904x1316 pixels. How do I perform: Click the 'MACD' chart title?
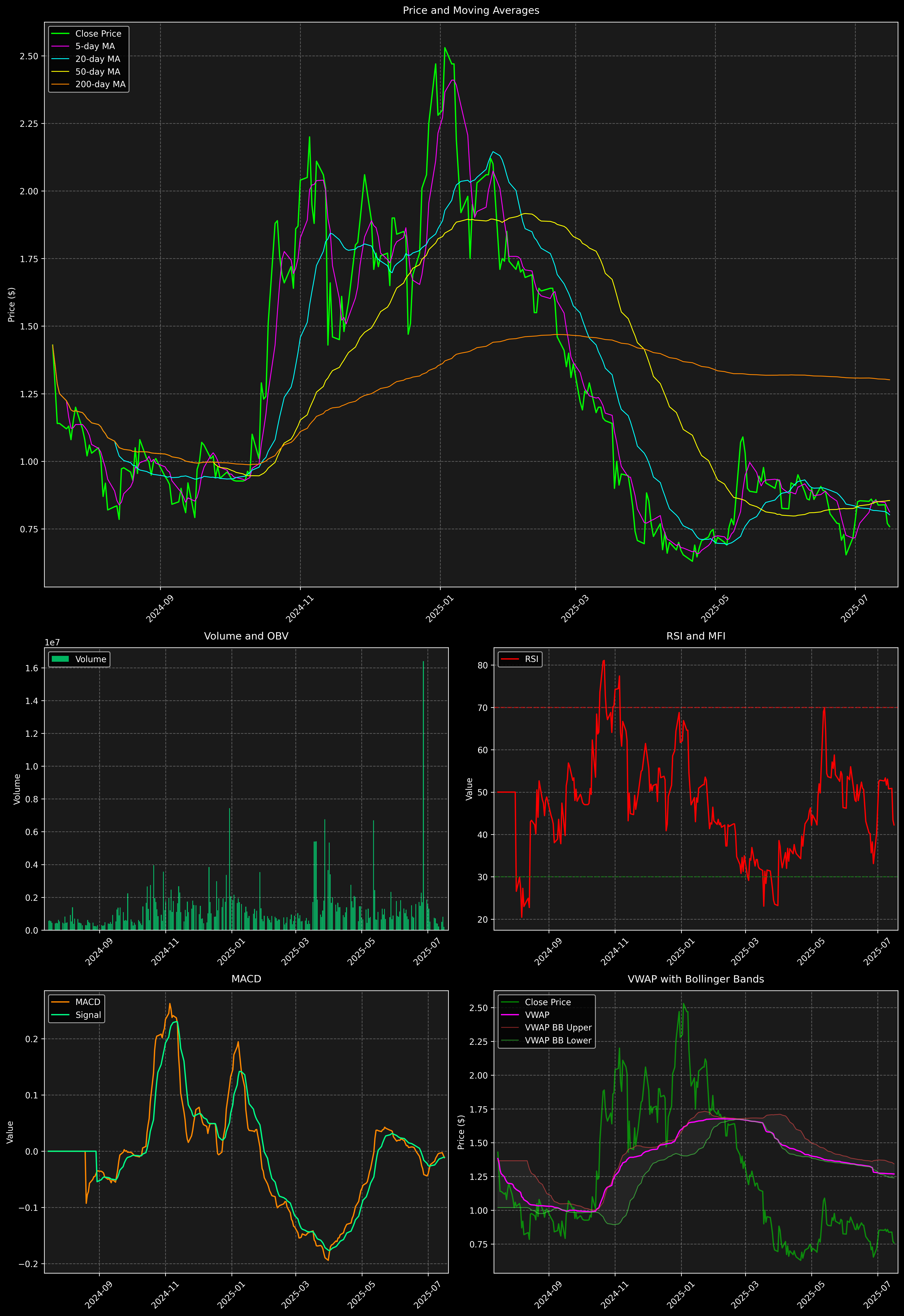246,979
